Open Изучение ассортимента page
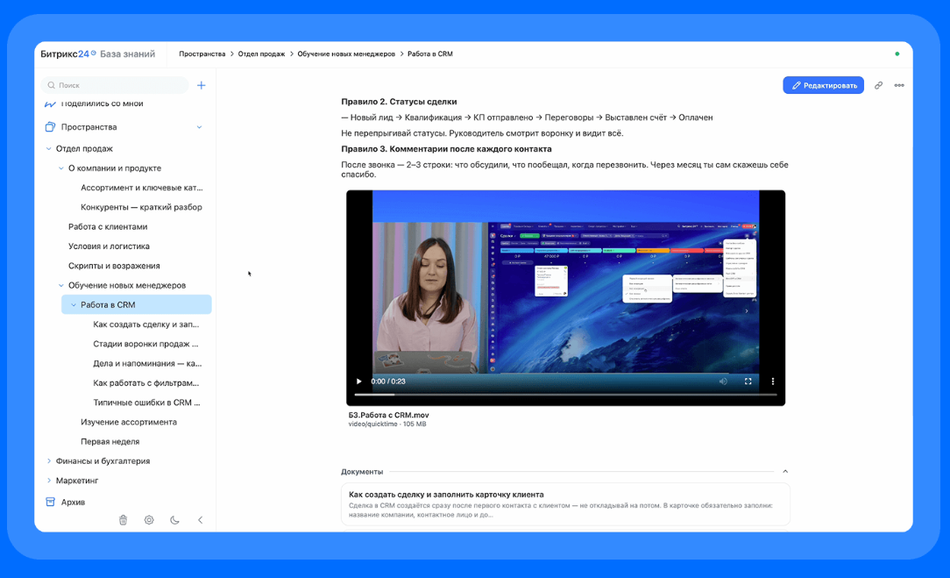 [x=128, y=422]
